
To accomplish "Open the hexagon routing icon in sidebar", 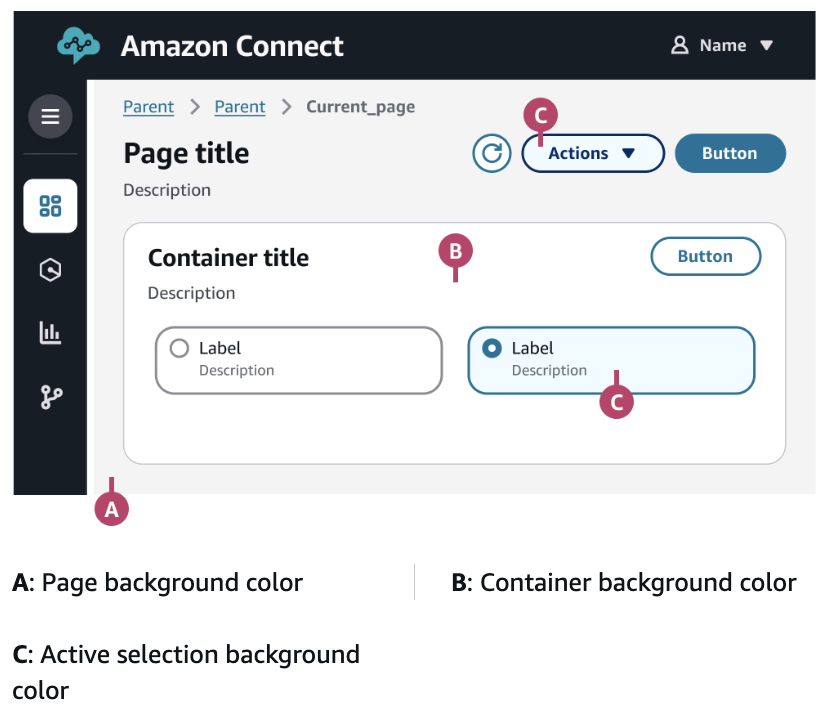I will (x=50, y=270).
